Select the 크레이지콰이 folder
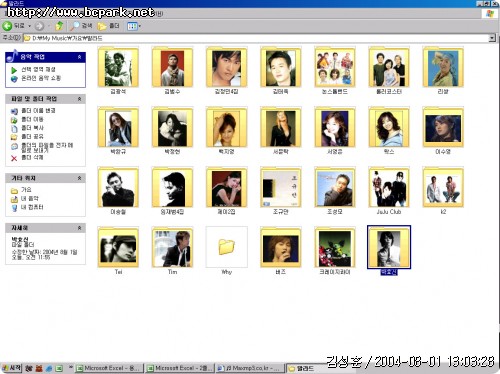The width and height of the screenshot is (500, 374). pos(335,251)
